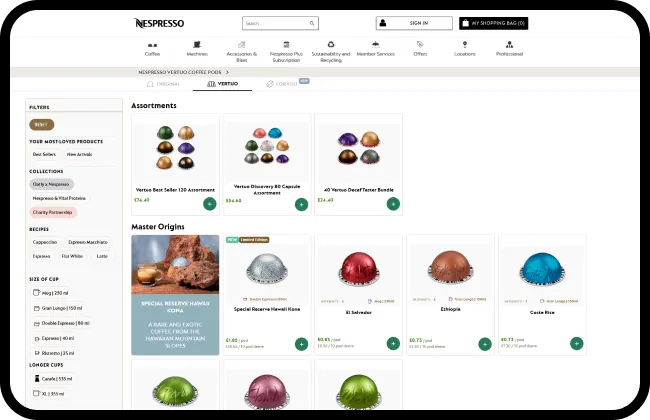Open the Special Reserve Hawaii Kona title
The image size is (650, 420).
point(267,309)
